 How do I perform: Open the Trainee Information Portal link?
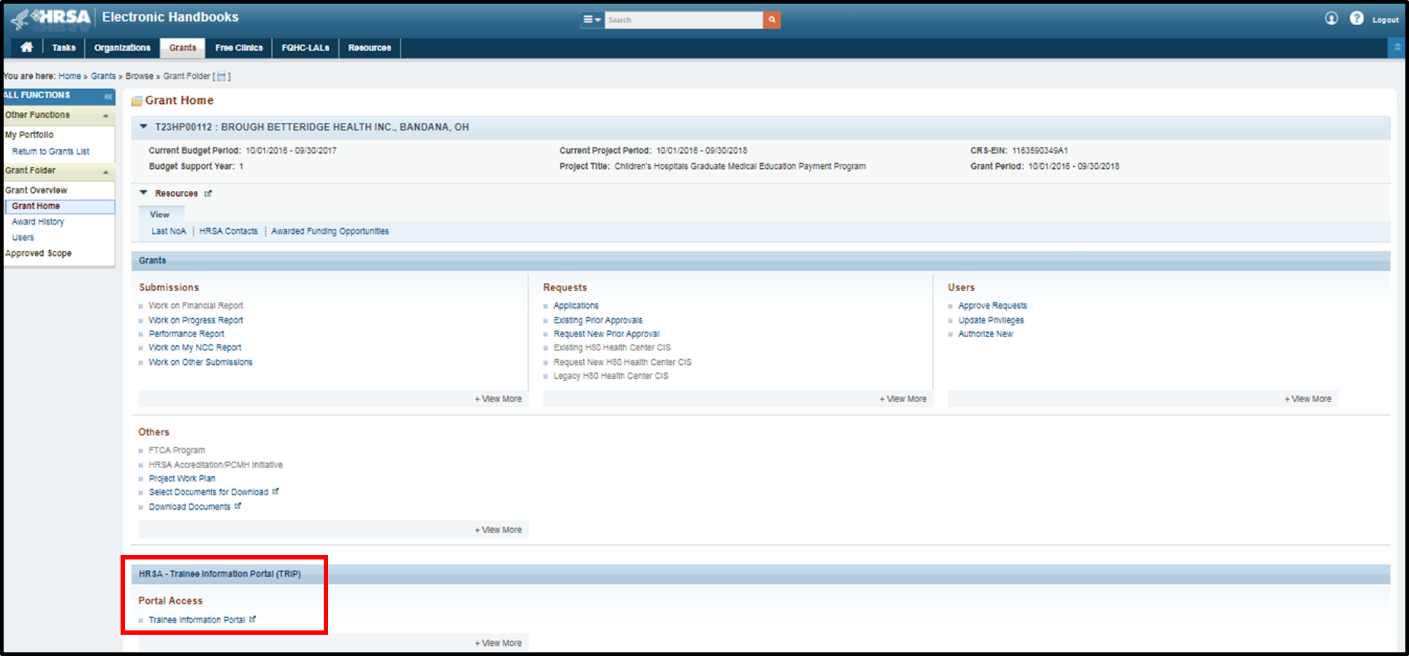197,620
